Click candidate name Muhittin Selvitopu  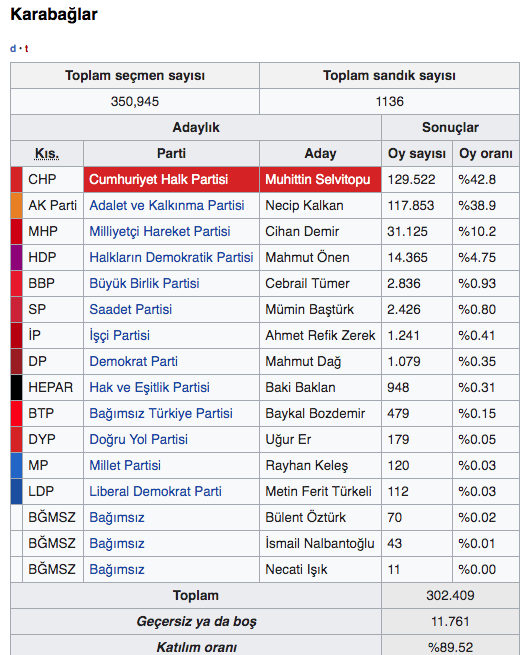coord(318,180)
